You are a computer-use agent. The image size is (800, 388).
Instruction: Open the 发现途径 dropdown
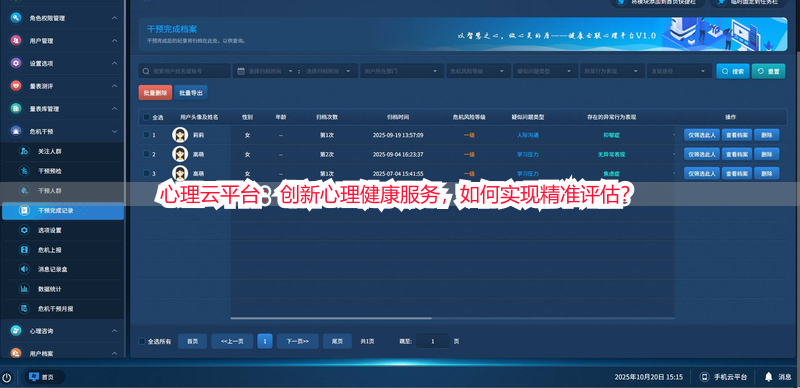pyautogui.click(x=679, y=71)
